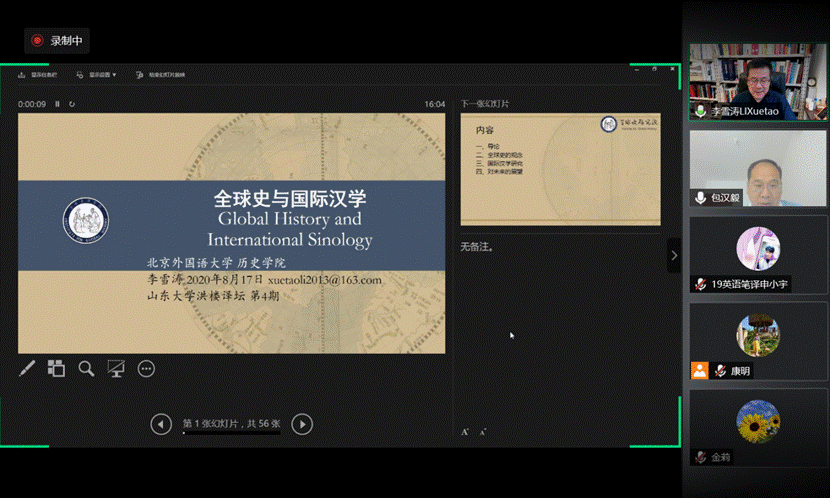Select the pen and laser pointer tool

click(27, 369)
